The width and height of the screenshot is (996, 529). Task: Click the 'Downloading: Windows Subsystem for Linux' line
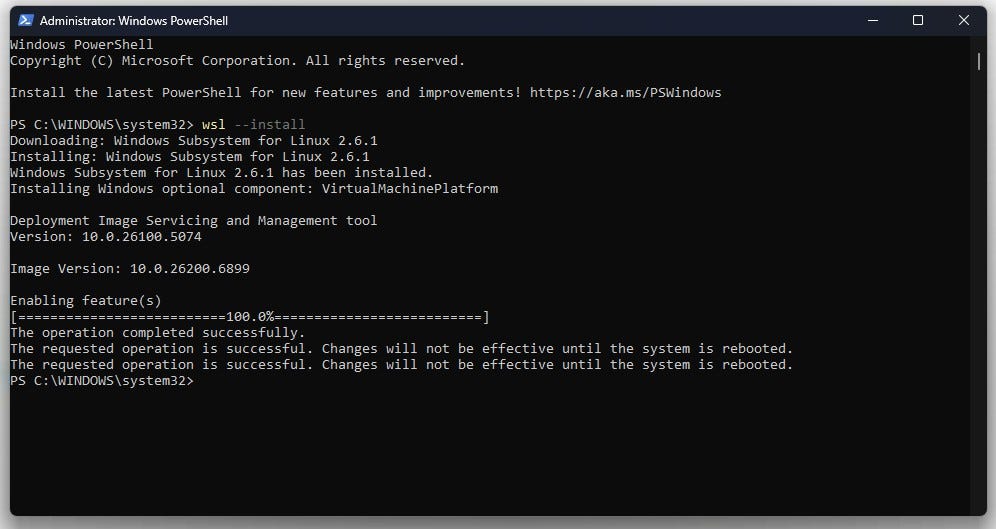(x=194, y=141)
